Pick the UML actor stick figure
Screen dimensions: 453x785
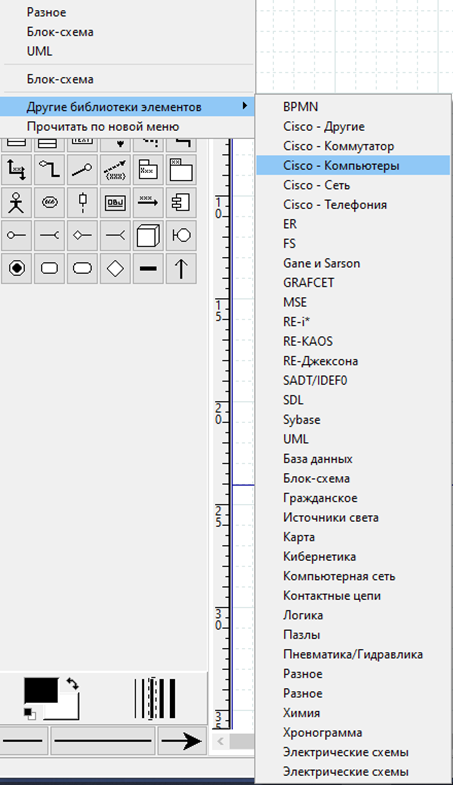pyautogui.click(x=17, y=203)
